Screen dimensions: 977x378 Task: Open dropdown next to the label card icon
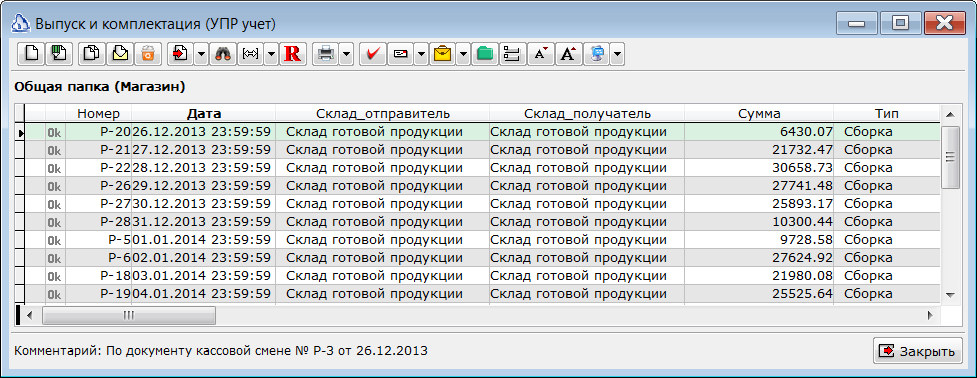coord(421,54)
